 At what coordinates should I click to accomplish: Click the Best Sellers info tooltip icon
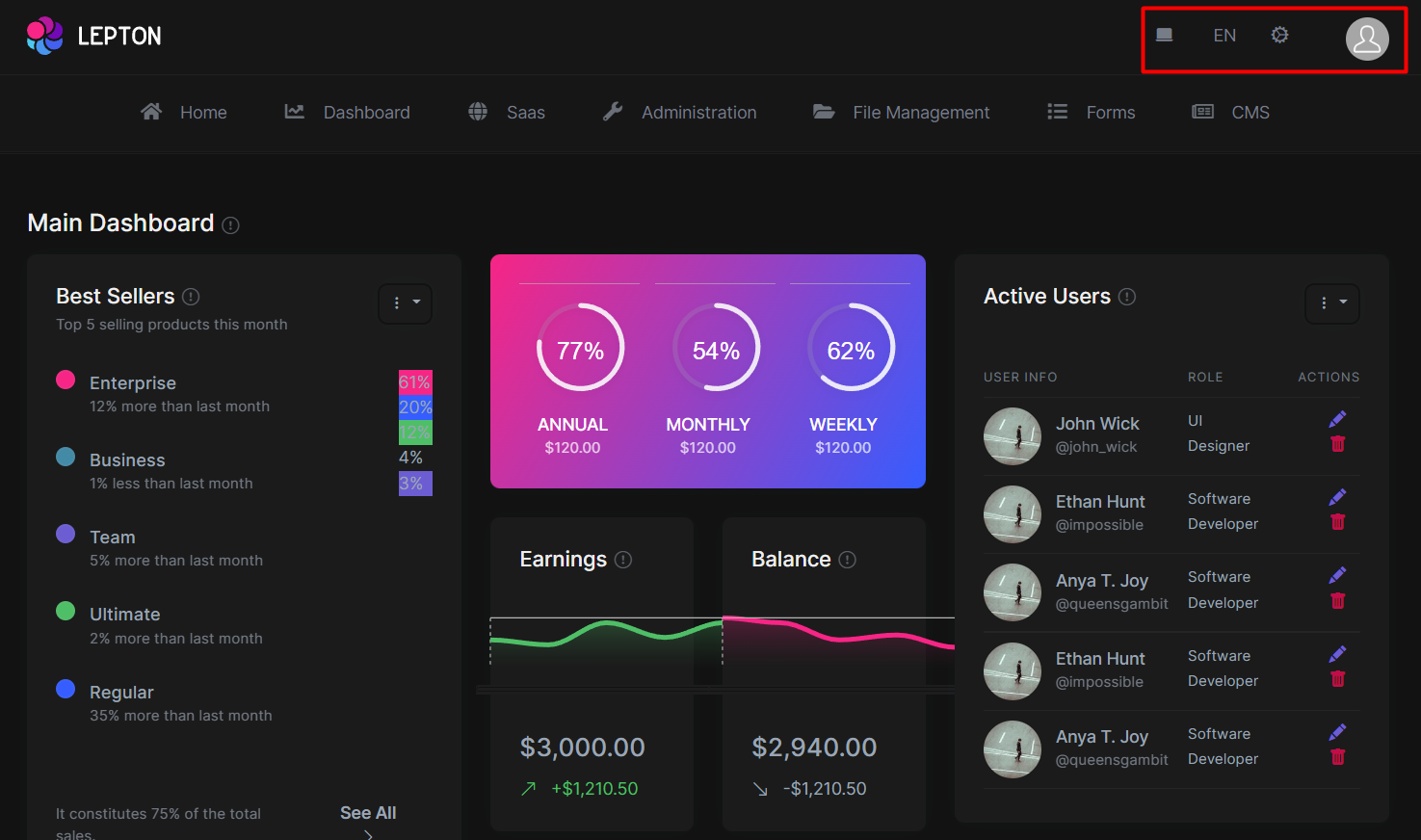191,297
